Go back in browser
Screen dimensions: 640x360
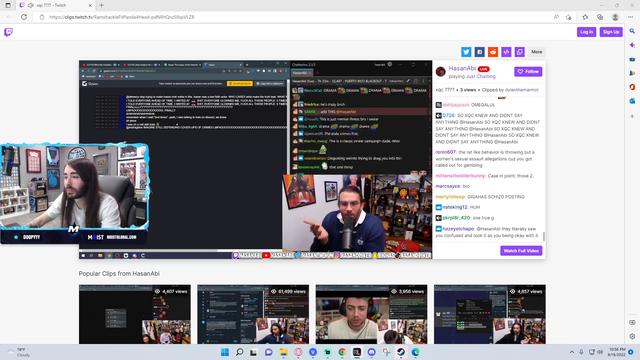pos(9,17)
